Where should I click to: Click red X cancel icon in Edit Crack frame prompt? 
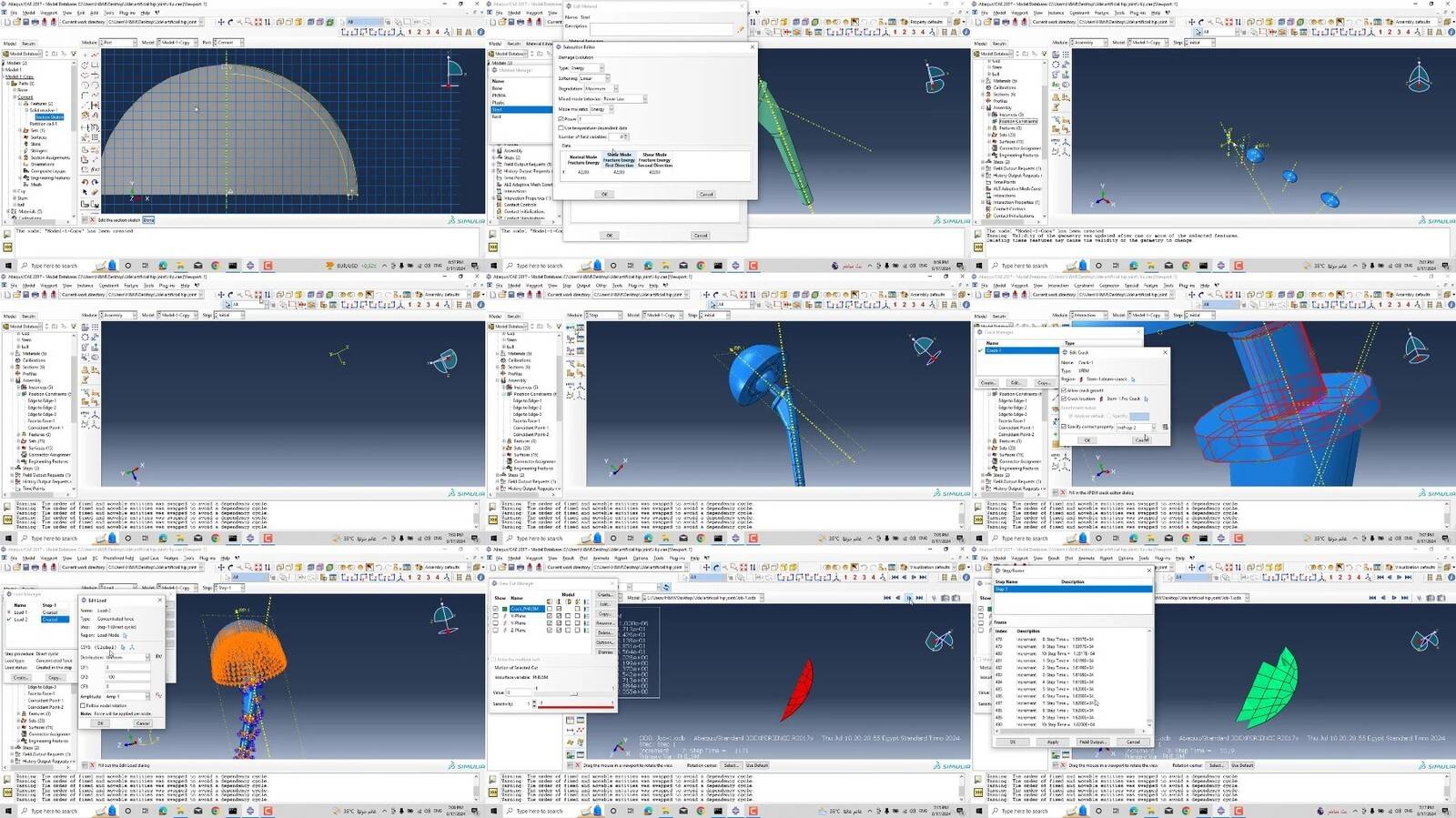(x=1063, y=492)
